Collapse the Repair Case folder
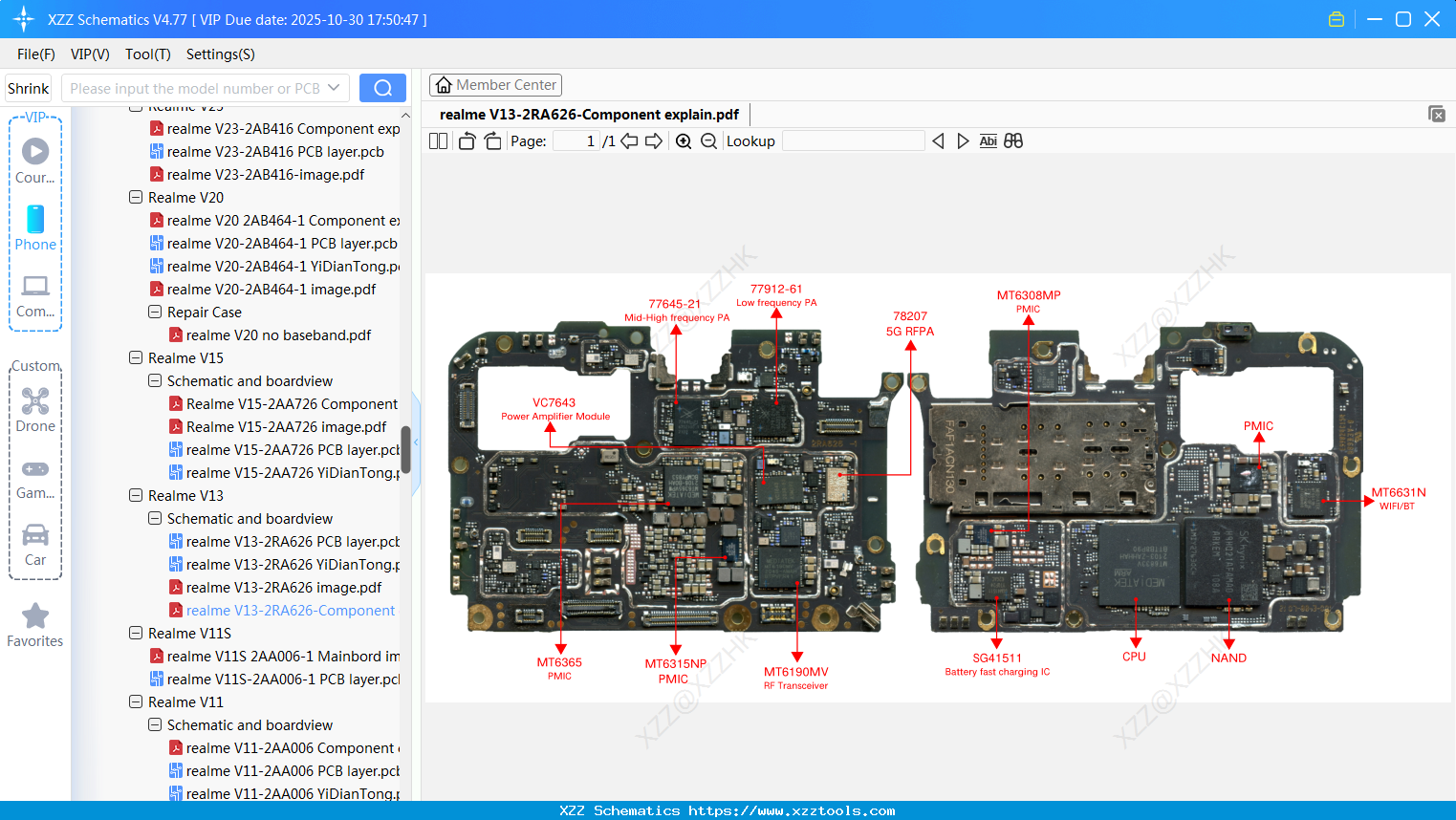The width and height of the screenshot is (1456, 820). 154,312
